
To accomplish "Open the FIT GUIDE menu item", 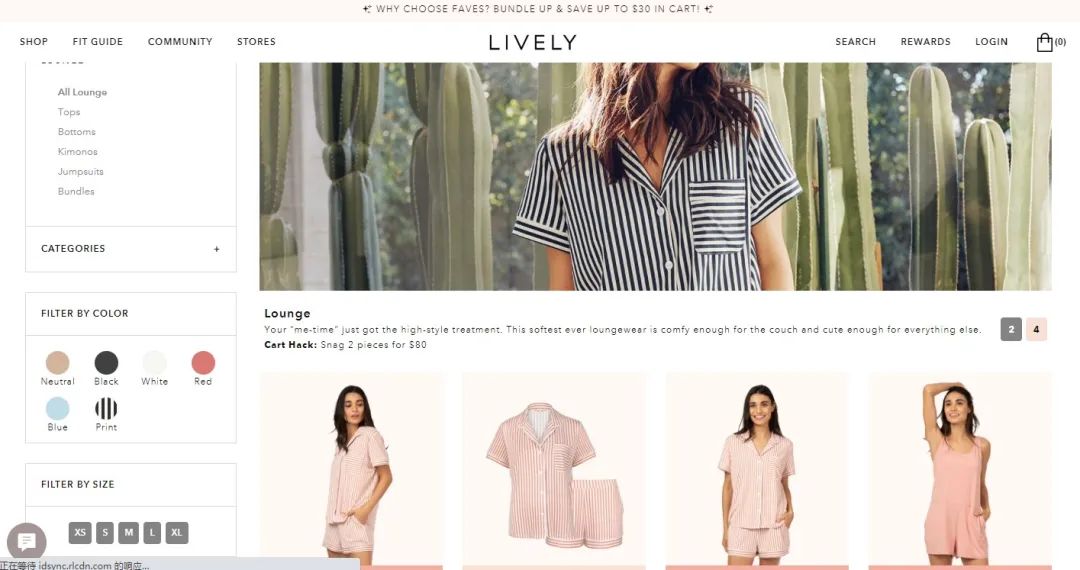I will [x=98, y=41].
